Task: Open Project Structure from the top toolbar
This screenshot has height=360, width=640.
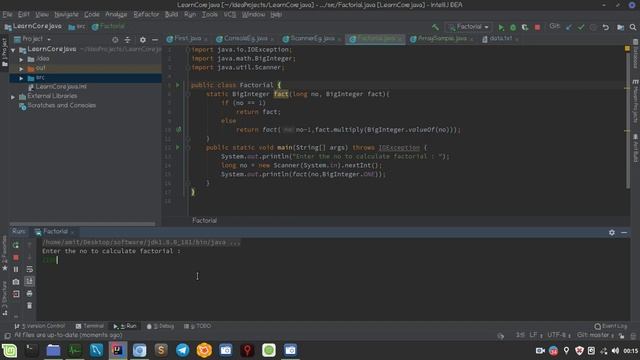Action: point(620,27)
